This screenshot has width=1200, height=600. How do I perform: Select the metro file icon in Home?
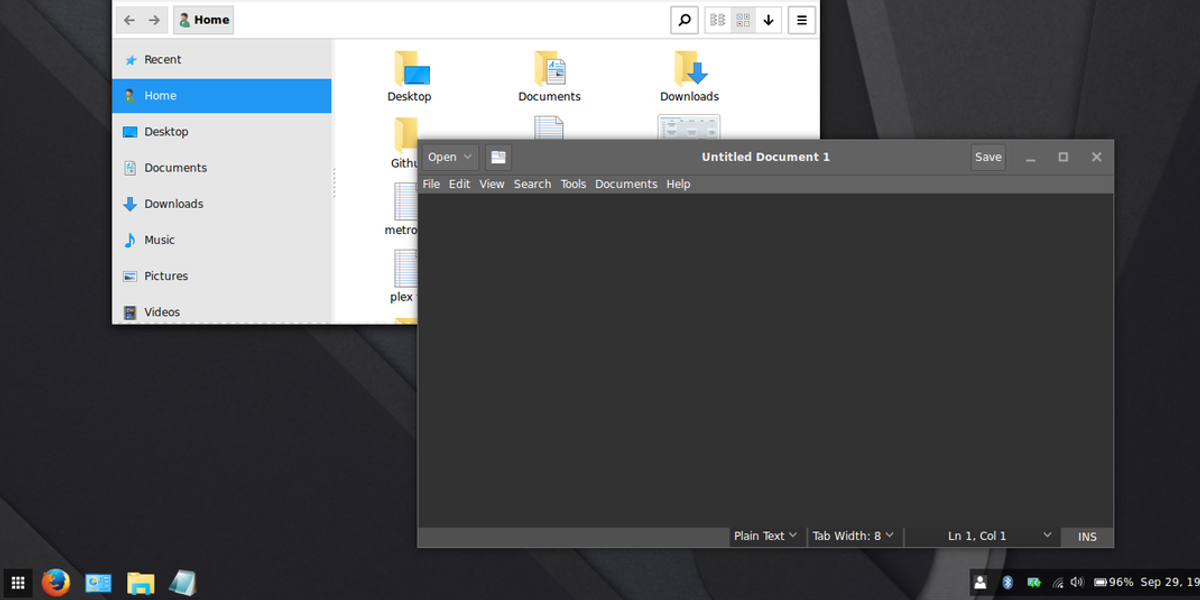click(x=404, y=201)
